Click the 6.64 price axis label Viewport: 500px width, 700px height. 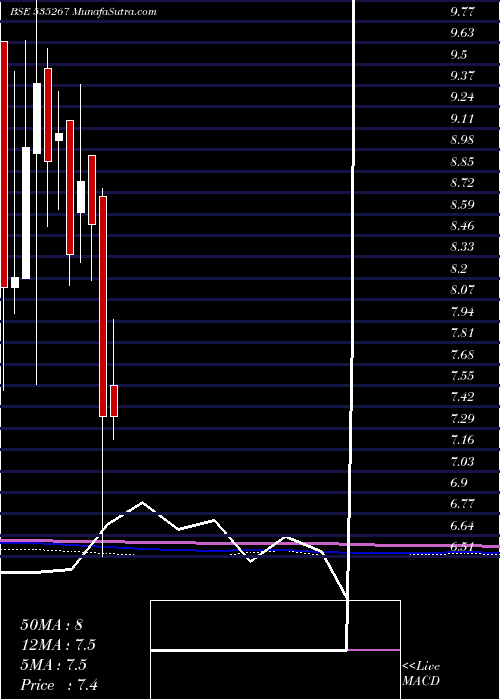(462, 527)
